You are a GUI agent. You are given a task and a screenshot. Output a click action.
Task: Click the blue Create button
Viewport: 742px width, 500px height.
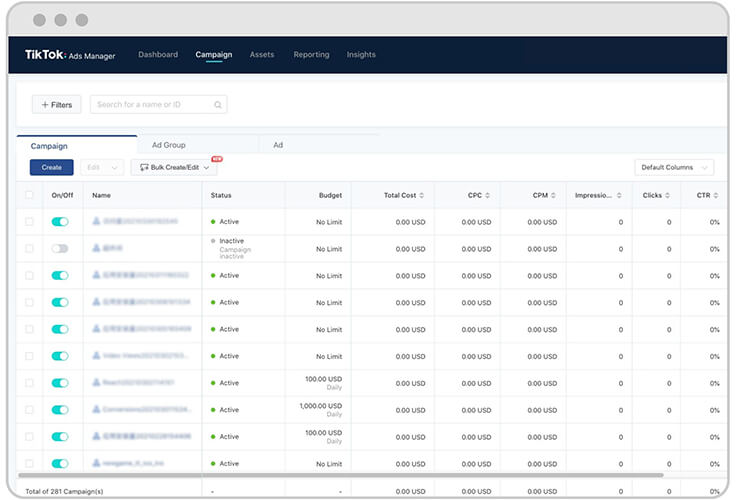[51, 168]
